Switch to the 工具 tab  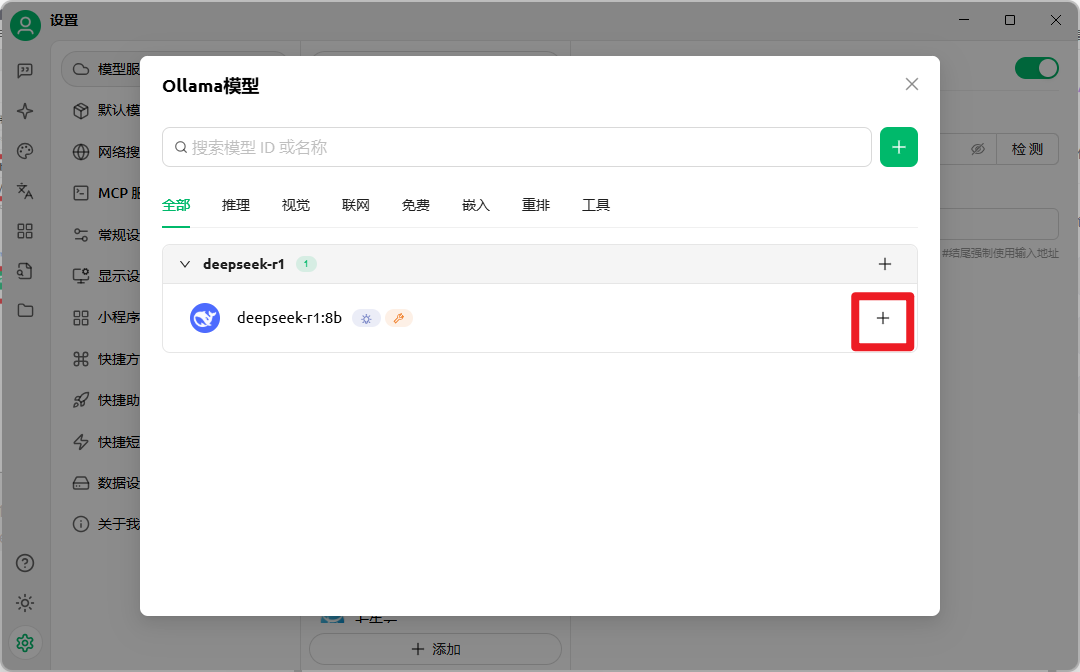click(x=596, y=204)
